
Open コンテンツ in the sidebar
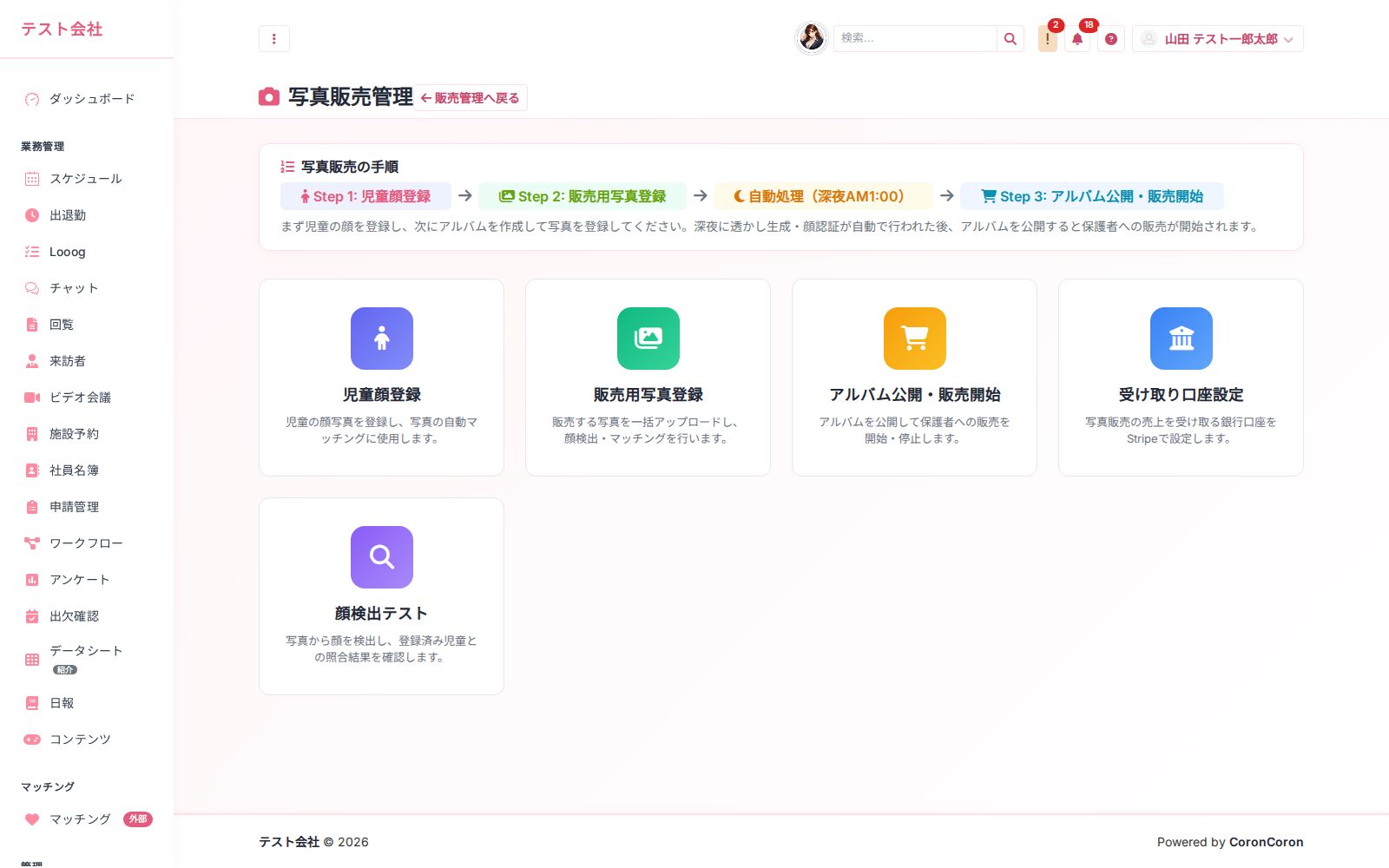87,740
